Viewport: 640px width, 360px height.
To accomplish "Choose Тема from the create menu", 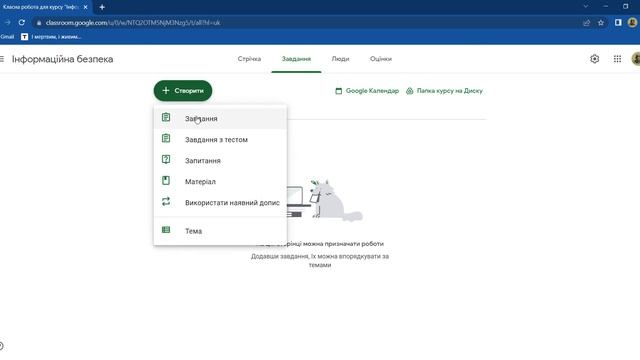I will point(220,231).
